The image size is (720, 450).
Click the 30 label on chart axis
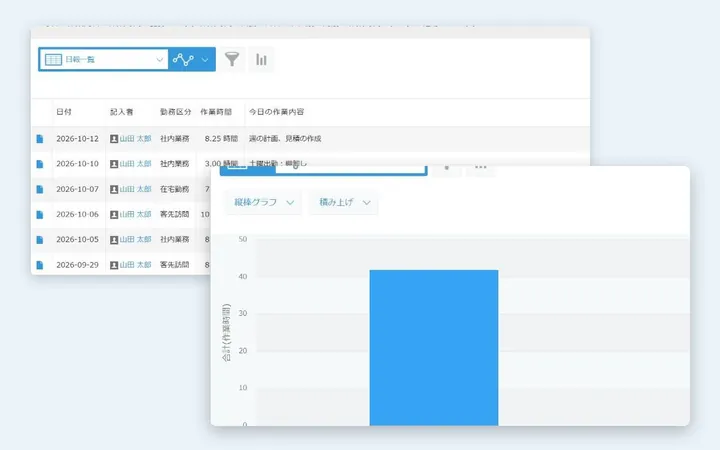243,313
